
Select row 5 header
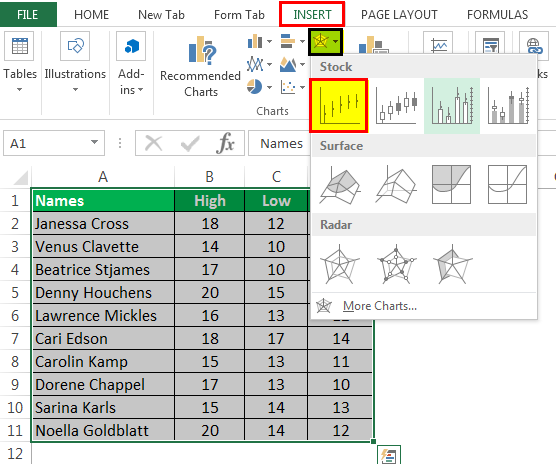pyautogui.click(x=15, y=293)
